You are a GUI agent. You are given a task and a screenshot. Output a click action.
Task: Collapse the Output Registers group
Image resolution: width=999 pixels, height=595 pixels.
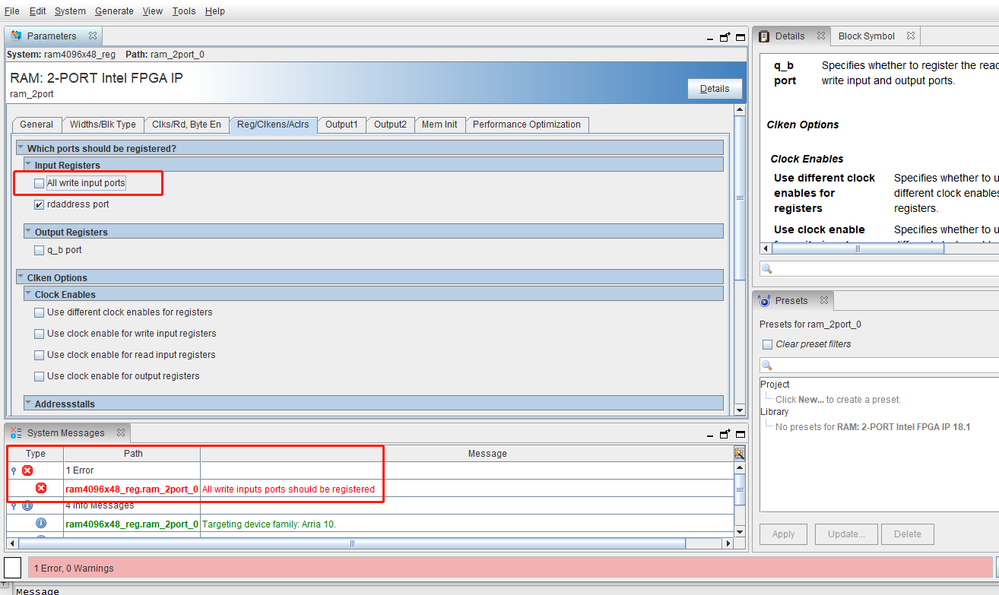pyautogui.click(x=28, y=231)
